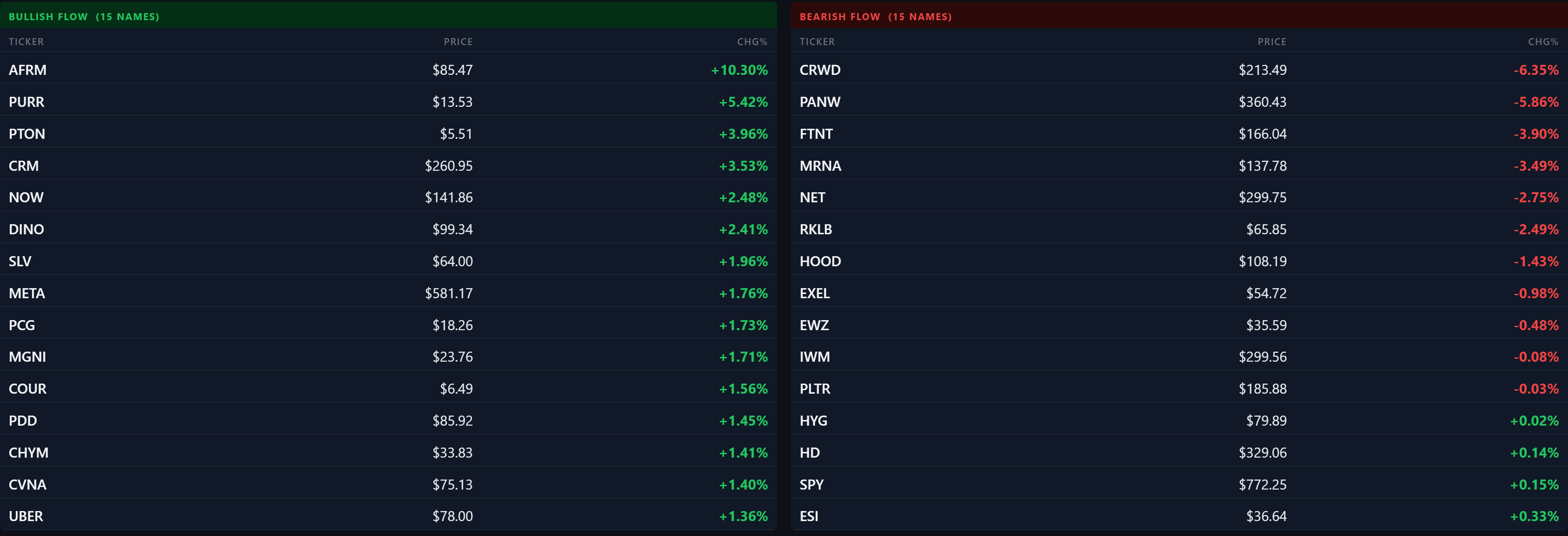Click the NOW ticker symbol

click(x=26, y=197)
